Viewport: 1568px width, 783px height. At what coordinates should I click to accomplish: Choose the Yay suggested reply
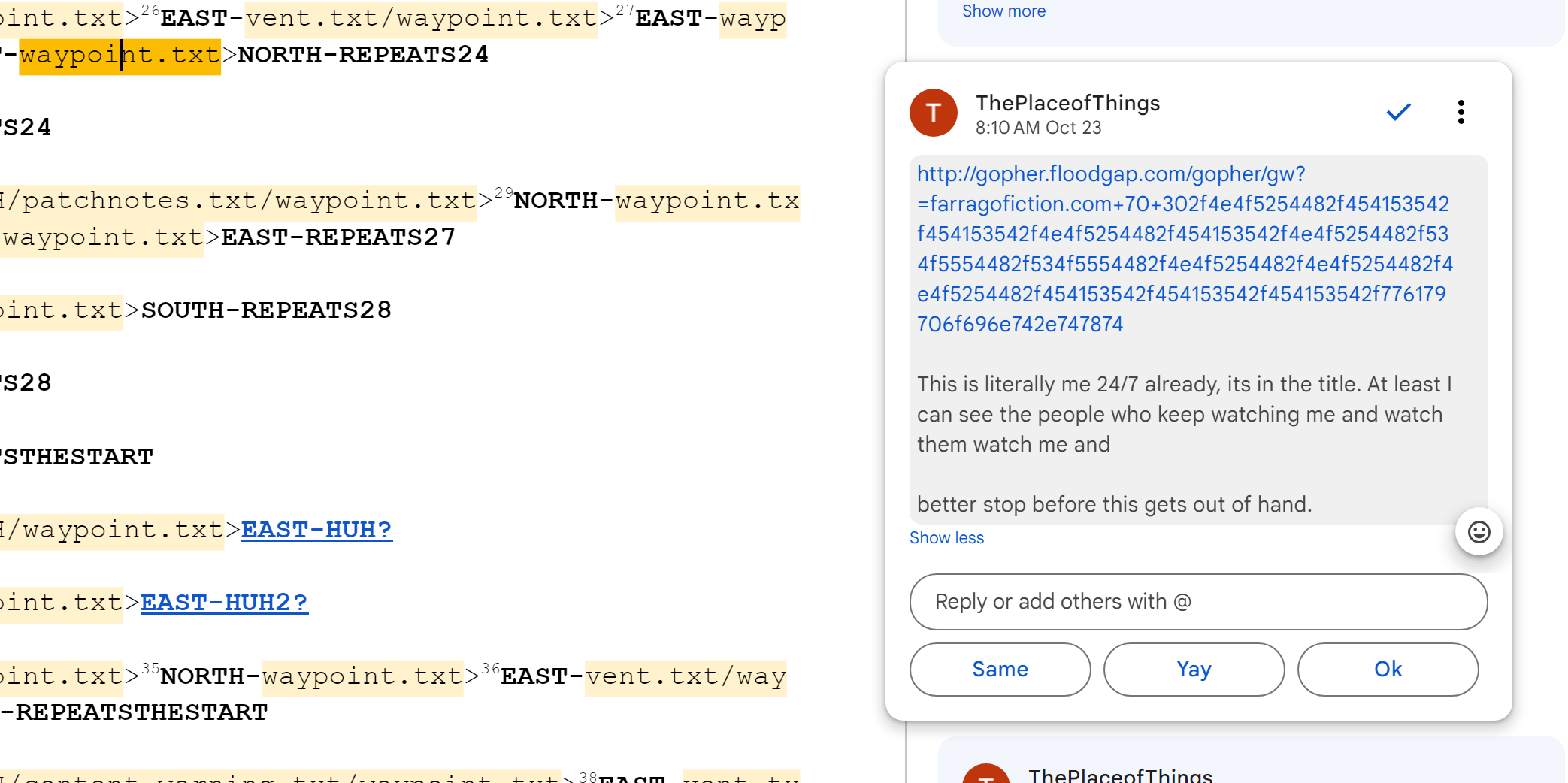pyautogui.click(x=1194, y=670)
